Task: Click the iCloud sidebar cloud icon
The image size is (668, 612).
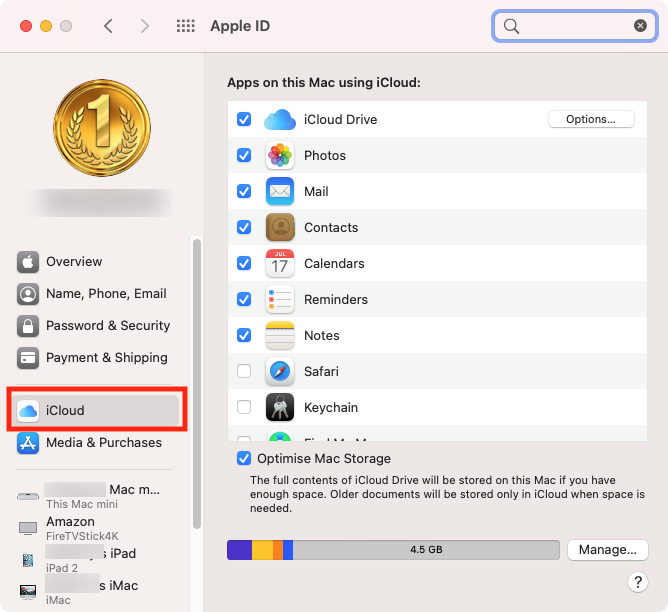Action: pyautogui.click(x=28, y=411)
